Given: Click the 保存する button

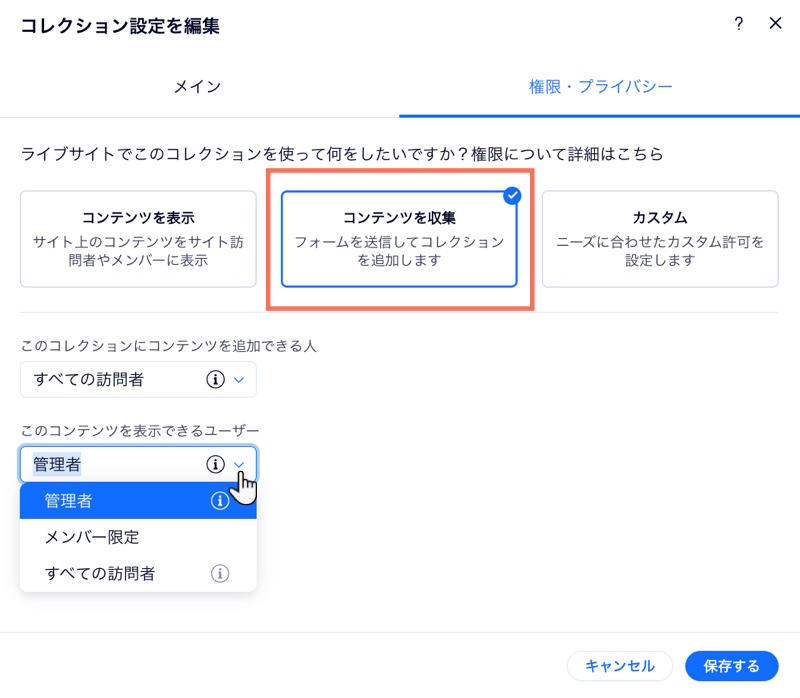Looking at the screenshot, I should [x=732, y=666].
